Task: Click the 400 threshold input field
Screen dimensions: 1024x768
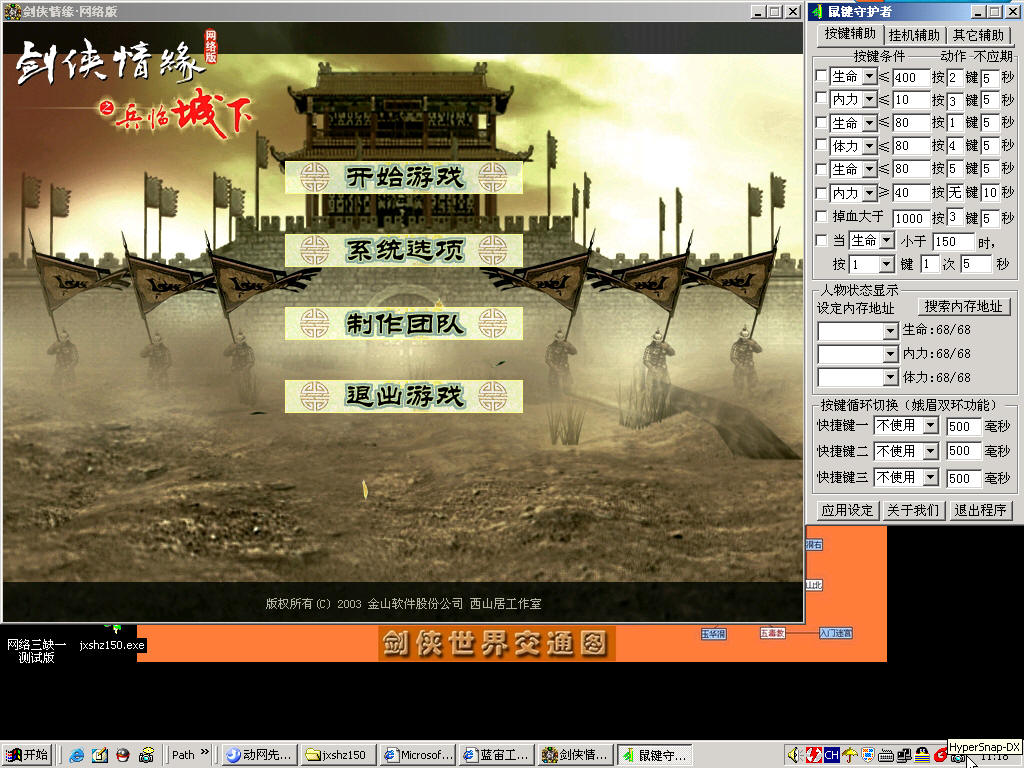Action: click(910, 78)
